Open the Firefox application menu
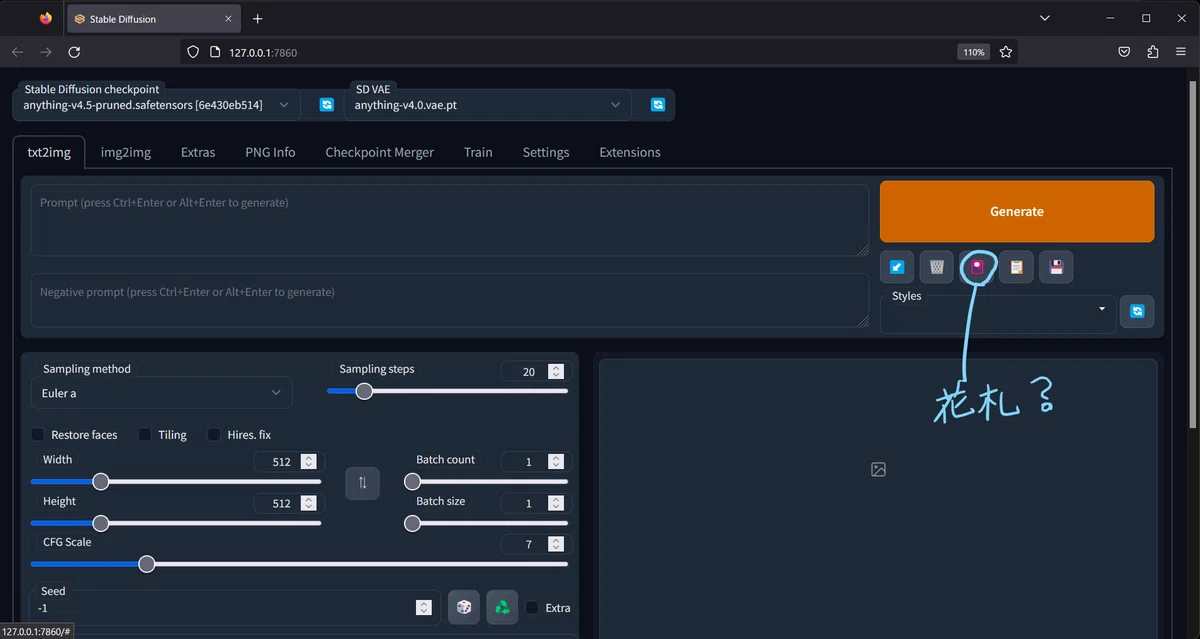 click(x=1181, y=52)
